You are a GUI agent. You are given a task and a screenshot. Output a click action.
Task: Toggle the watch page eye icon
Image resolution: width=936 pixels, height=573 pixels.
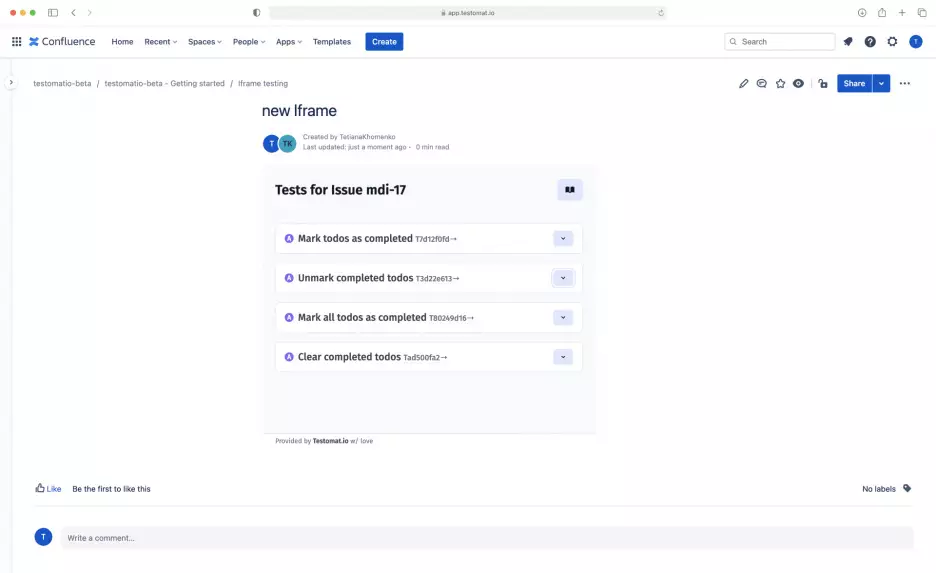(798, 84)
